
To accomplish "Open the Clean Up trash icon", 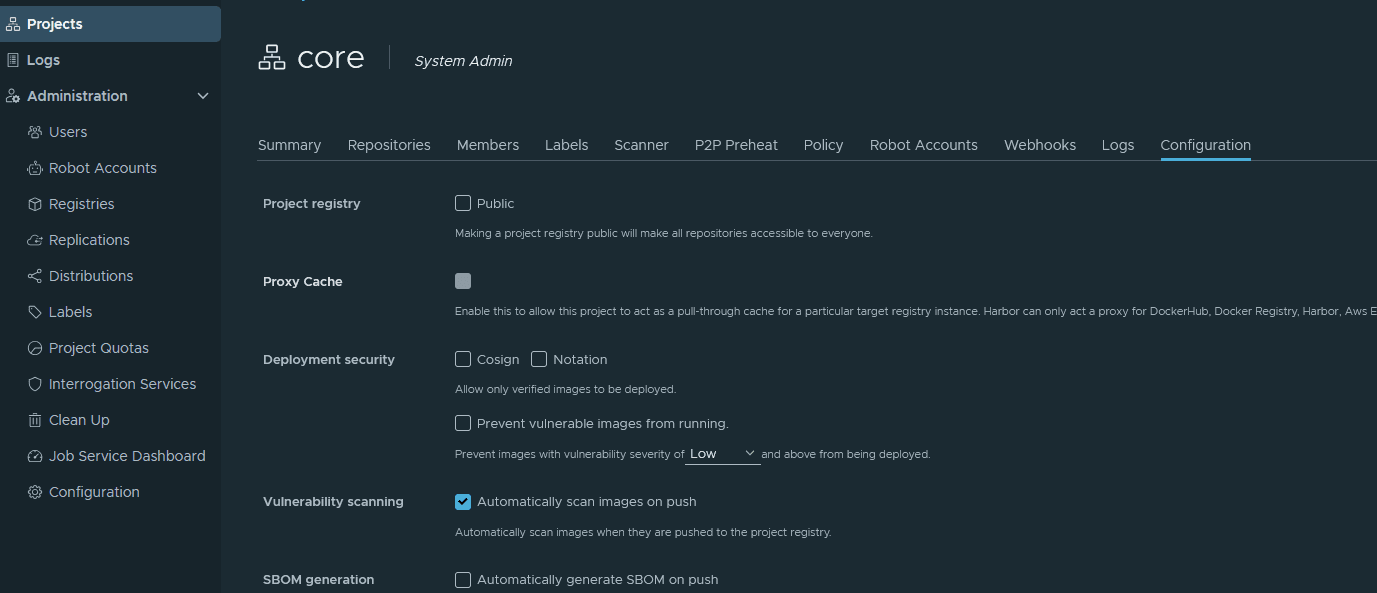I will tap(34, 419).
